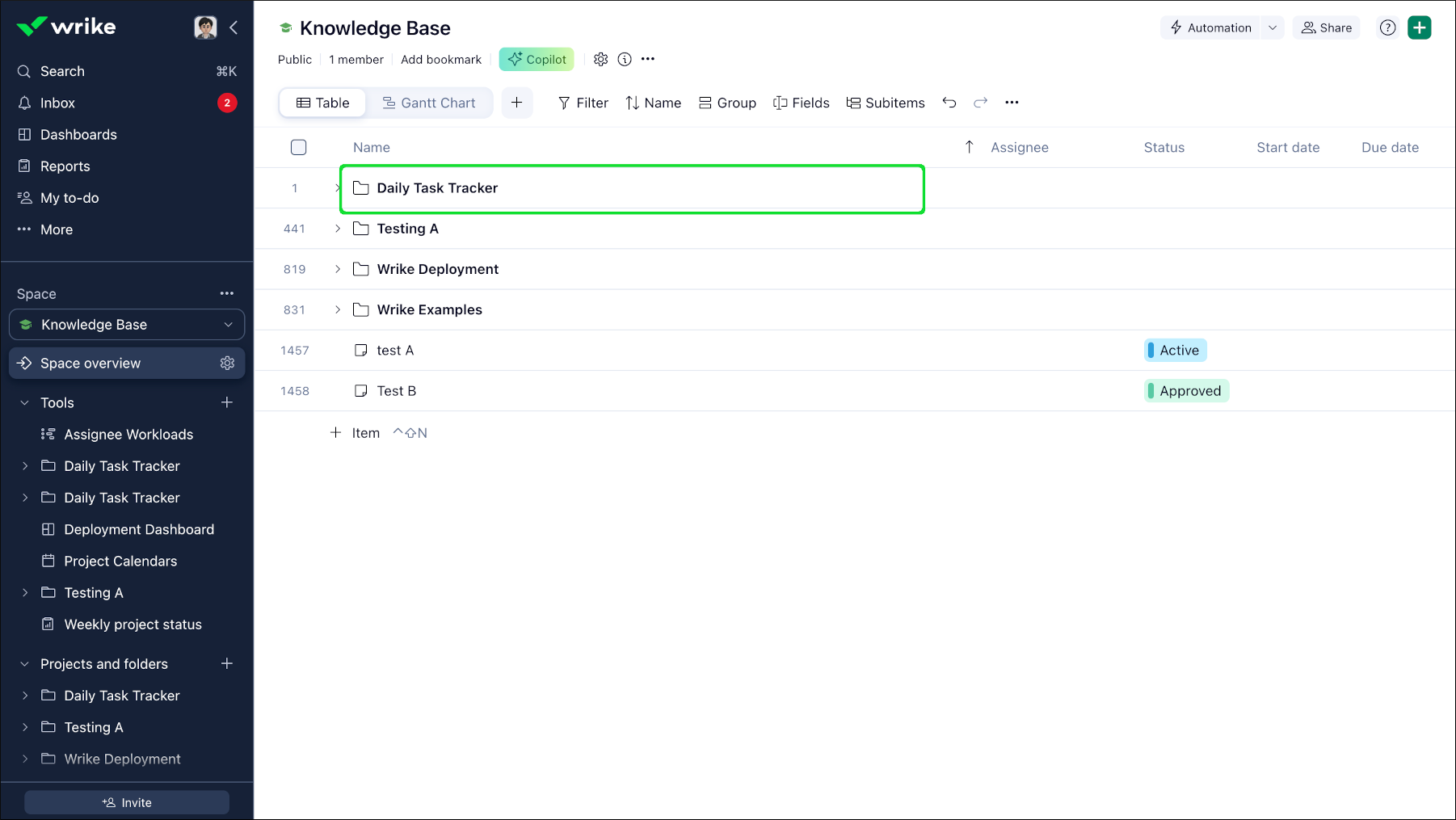Expand the Wrike Deployment row in the table
The height and width of the screenshot is (820, 1456).
click(338, 269)
